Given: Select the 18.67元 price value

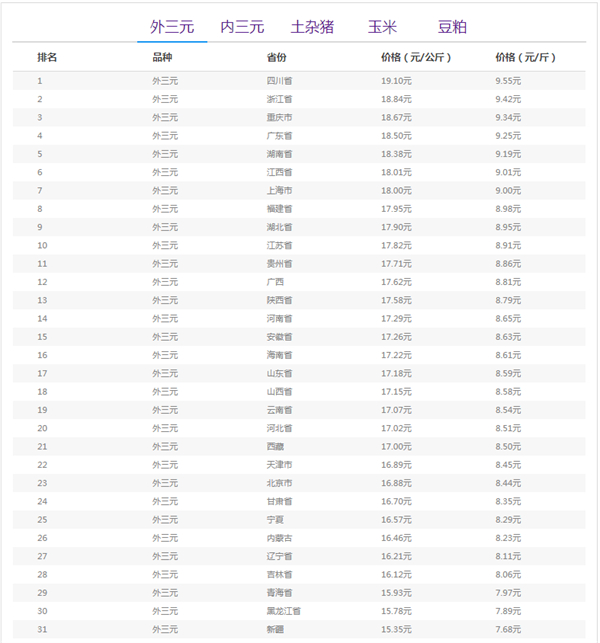Looking at the screenshot, I should click(x=396, y=117).
